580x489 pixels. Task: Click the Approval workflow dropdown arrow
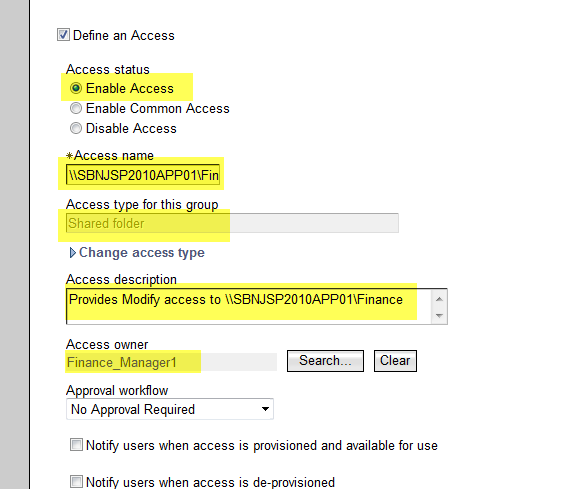tap(265, 409)
